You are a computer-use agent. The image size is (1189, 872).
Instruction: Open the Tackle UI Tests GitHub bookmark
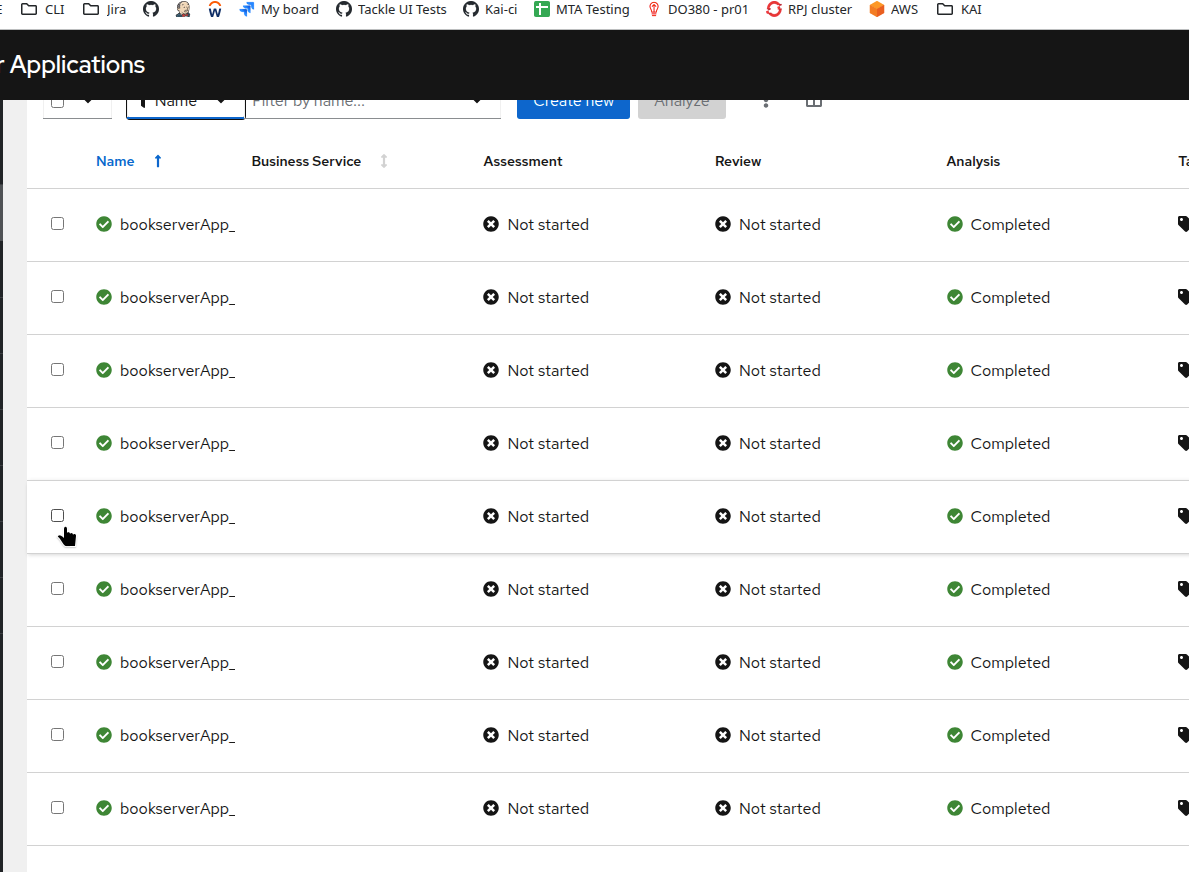point(391,10)
